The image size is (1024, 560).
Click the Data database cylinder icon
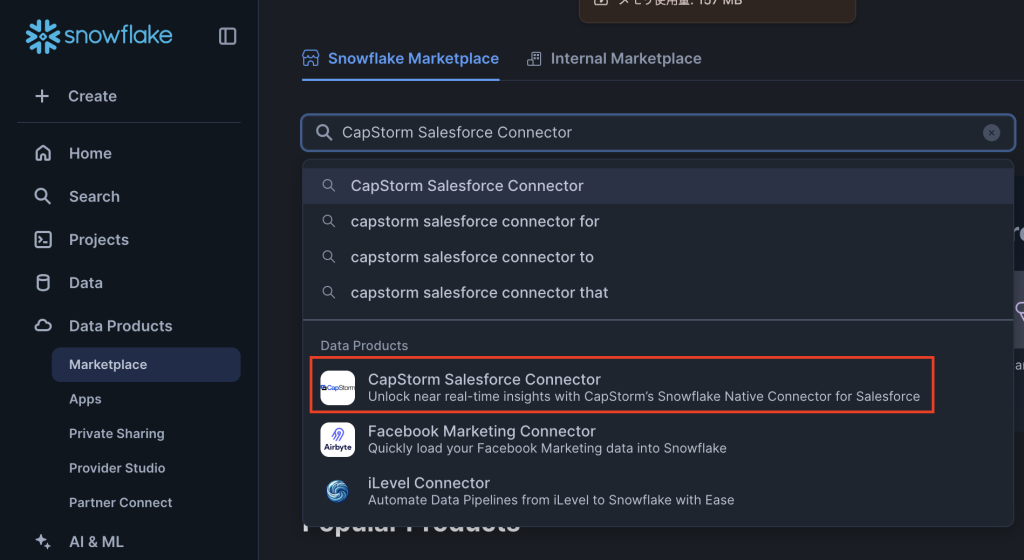click(43, 283)
